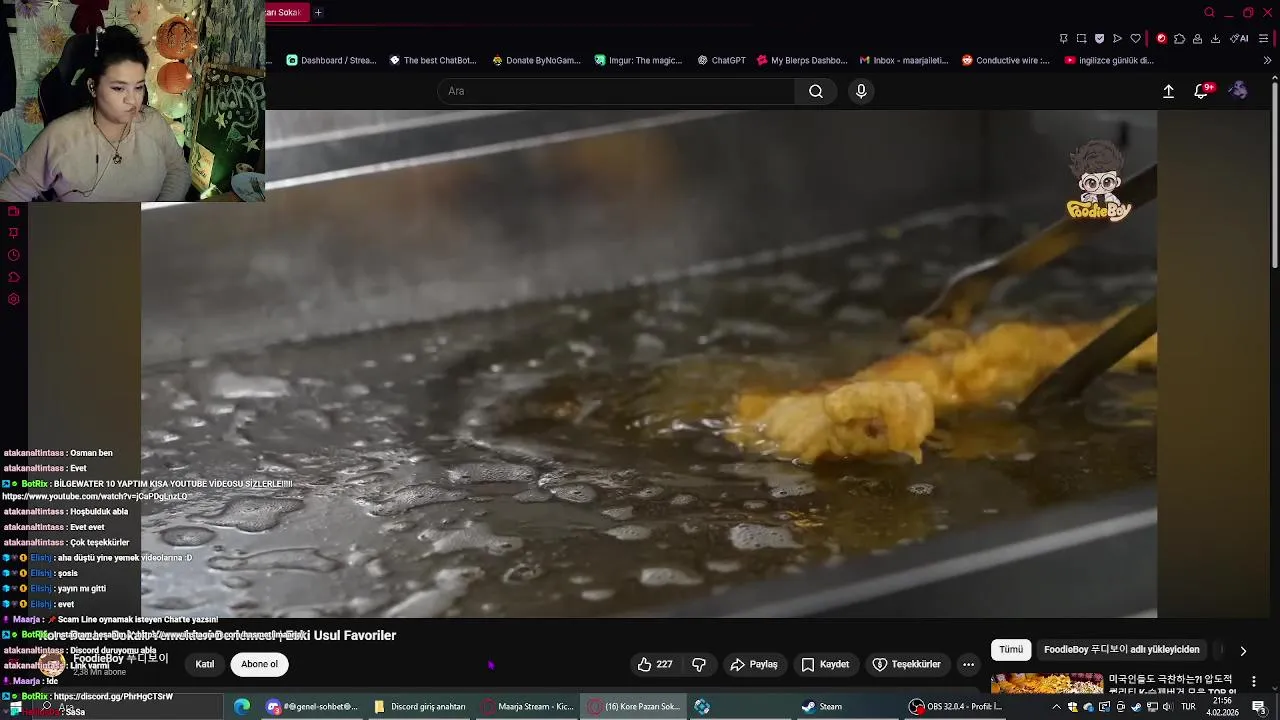
Task: Open the ChatGPT bookmark
Action: coord(722,60)
